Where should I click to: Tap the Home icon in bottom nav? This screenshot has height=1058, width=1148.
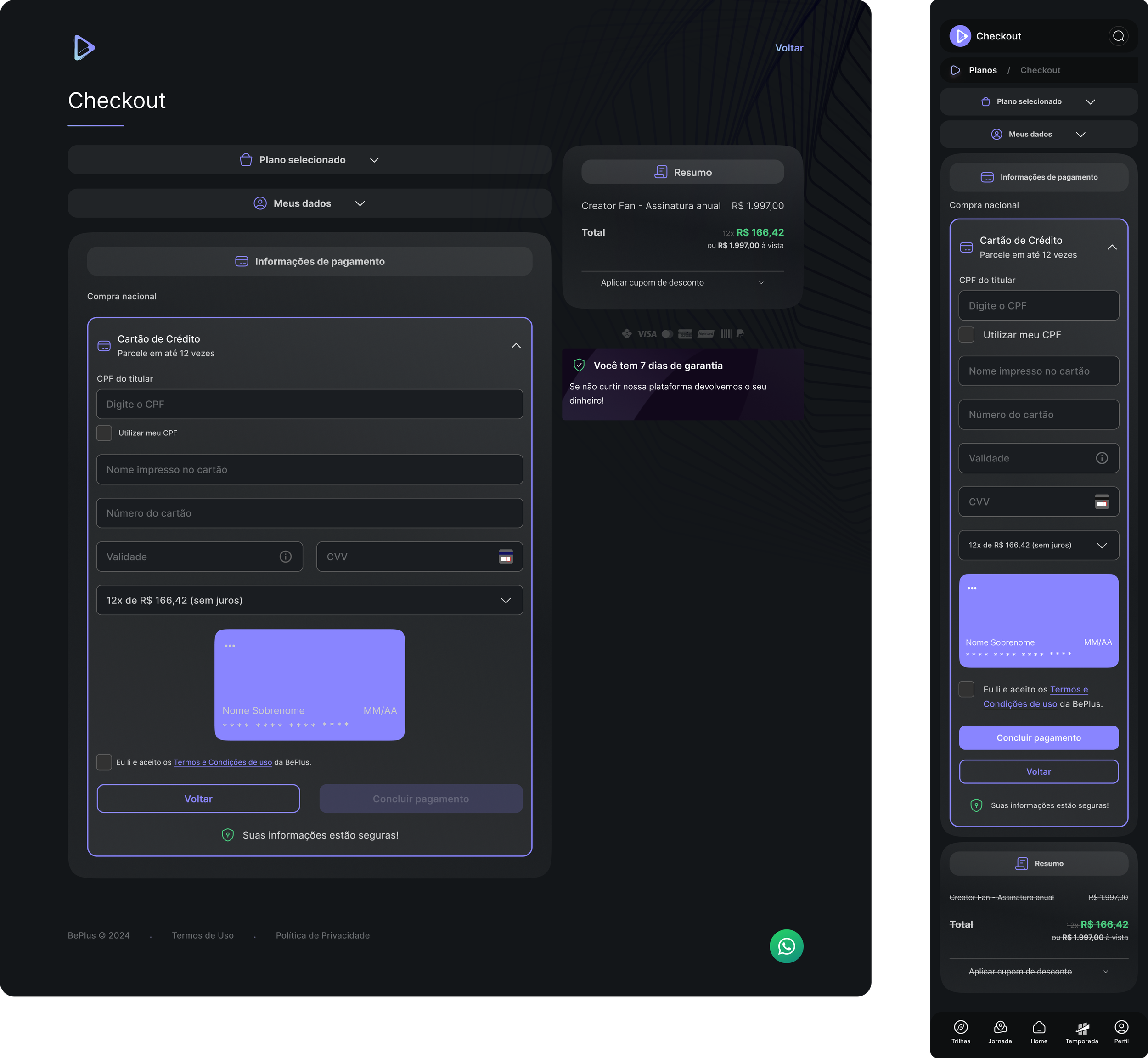(x=1039, y=1027)
